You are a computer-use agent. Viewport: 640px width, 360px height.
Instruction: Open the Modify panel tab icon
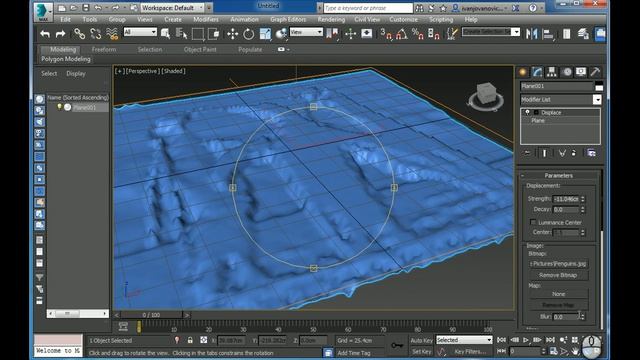coord(537,72)
